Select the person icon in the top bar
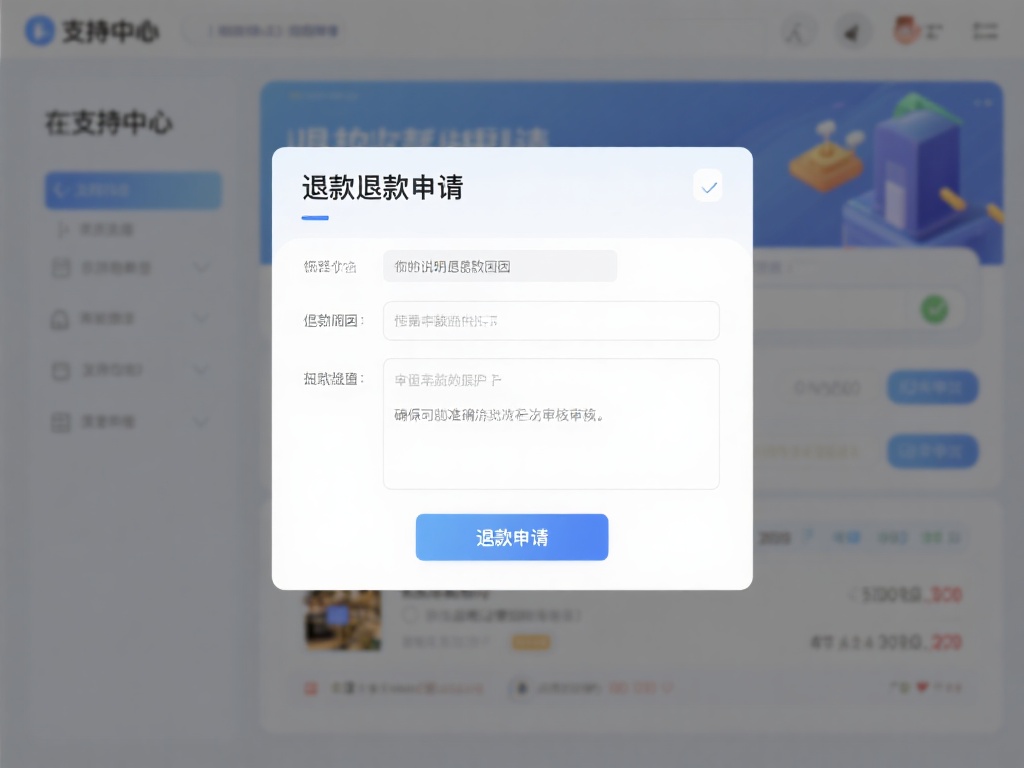The height and width of the screenshot is (768, 1024). (797, 32)
